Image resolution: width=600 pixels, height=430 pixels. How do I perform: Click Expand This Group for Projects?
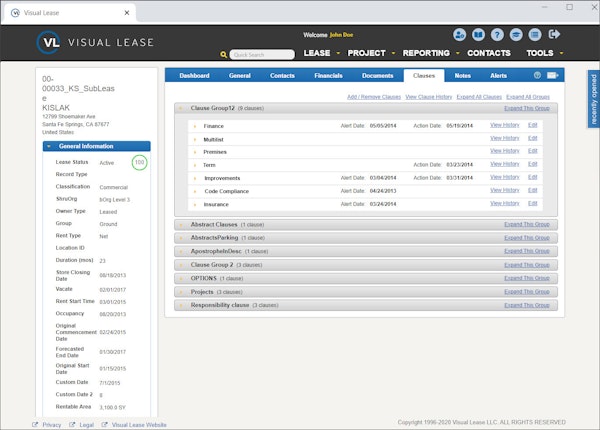click(527, 292)
